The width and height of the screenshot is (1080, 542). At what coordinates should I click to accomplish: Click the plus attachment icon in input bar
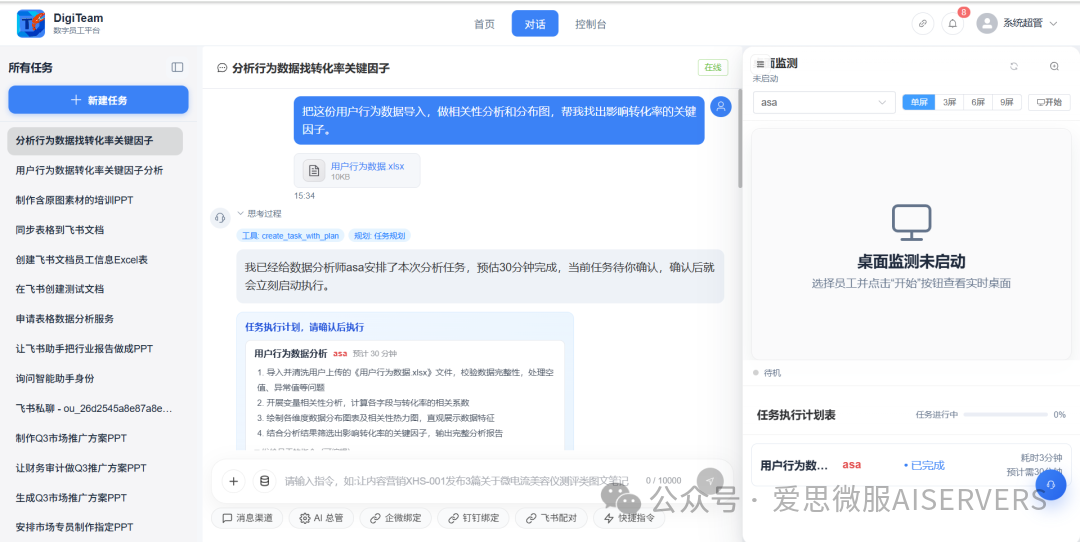tap(233, 481)
